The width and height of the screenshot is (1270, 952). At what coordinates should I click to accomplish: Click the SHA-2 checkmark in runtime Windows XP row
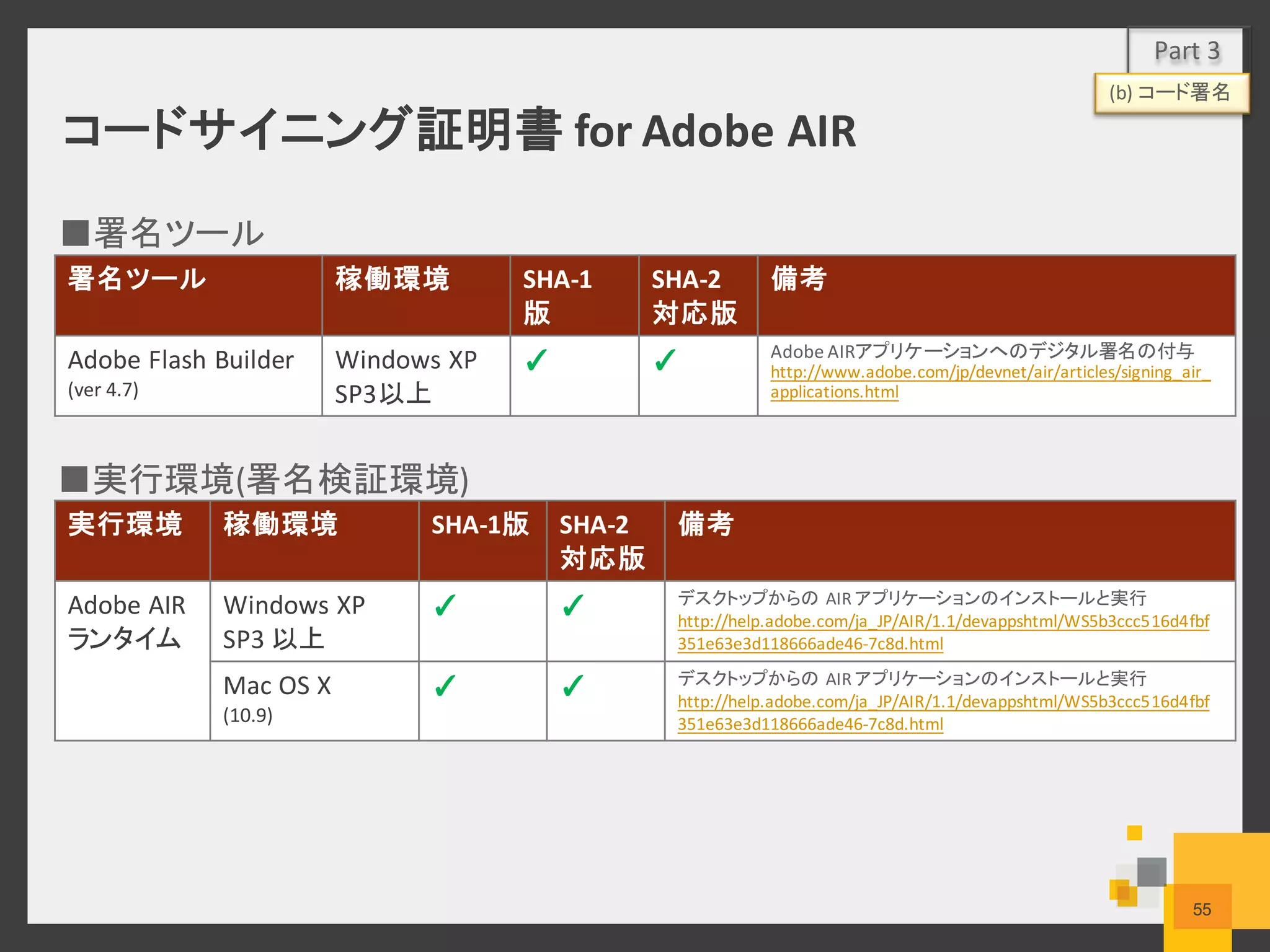pos(573,605)
